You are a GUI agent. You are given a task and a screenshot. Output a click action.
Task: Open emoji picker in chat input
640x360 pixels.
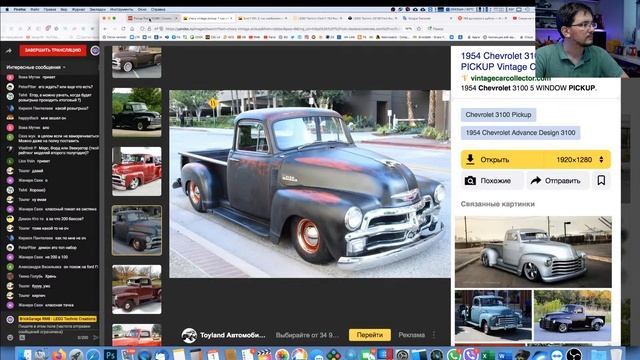tap(10, 338)
